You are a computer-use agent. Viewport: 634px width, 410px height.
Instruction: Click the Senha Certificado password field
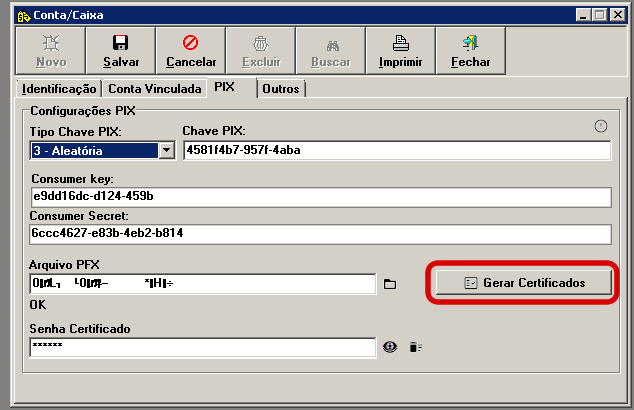202,347
